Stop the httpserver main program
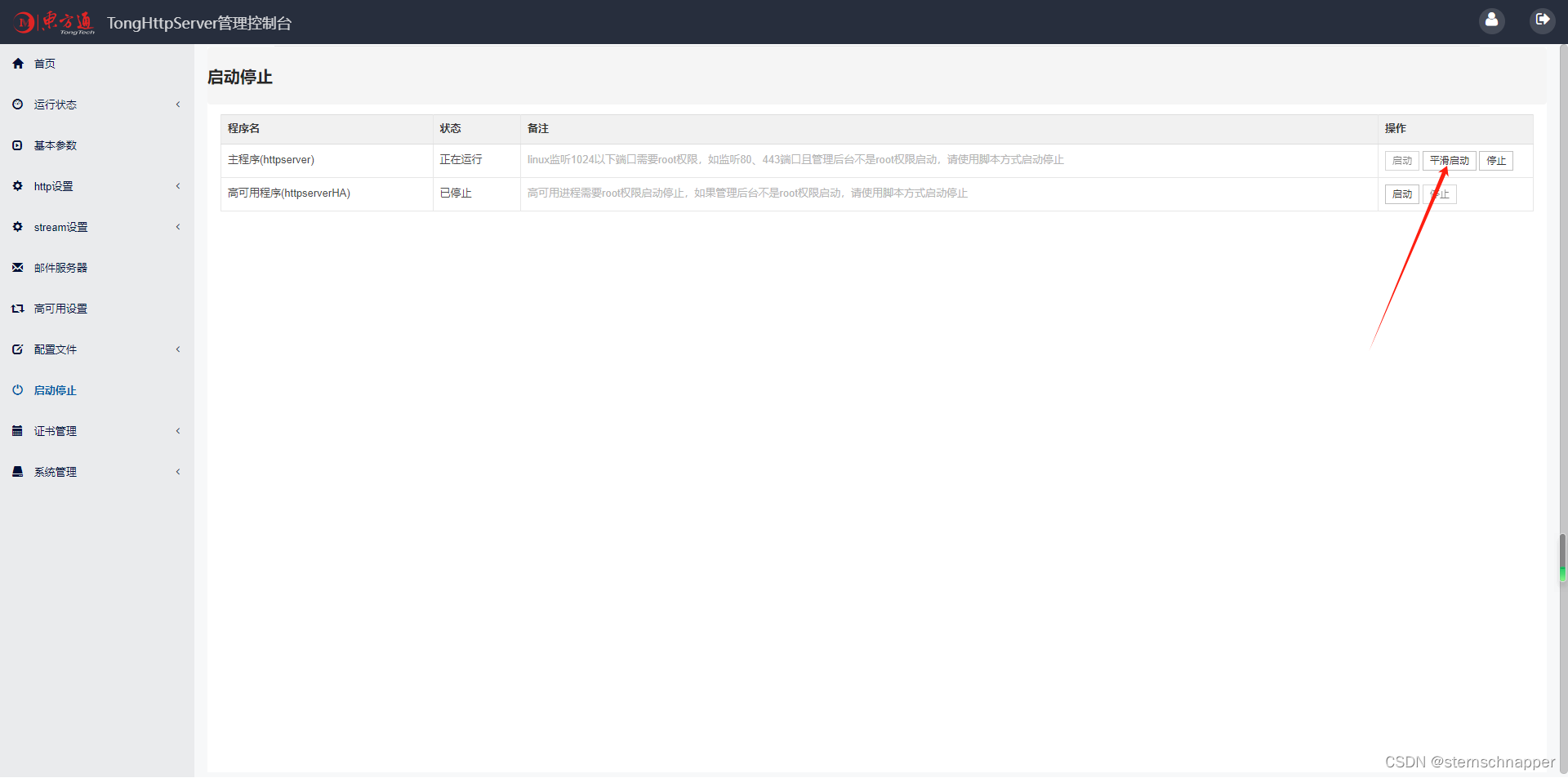 point(1496,161)
